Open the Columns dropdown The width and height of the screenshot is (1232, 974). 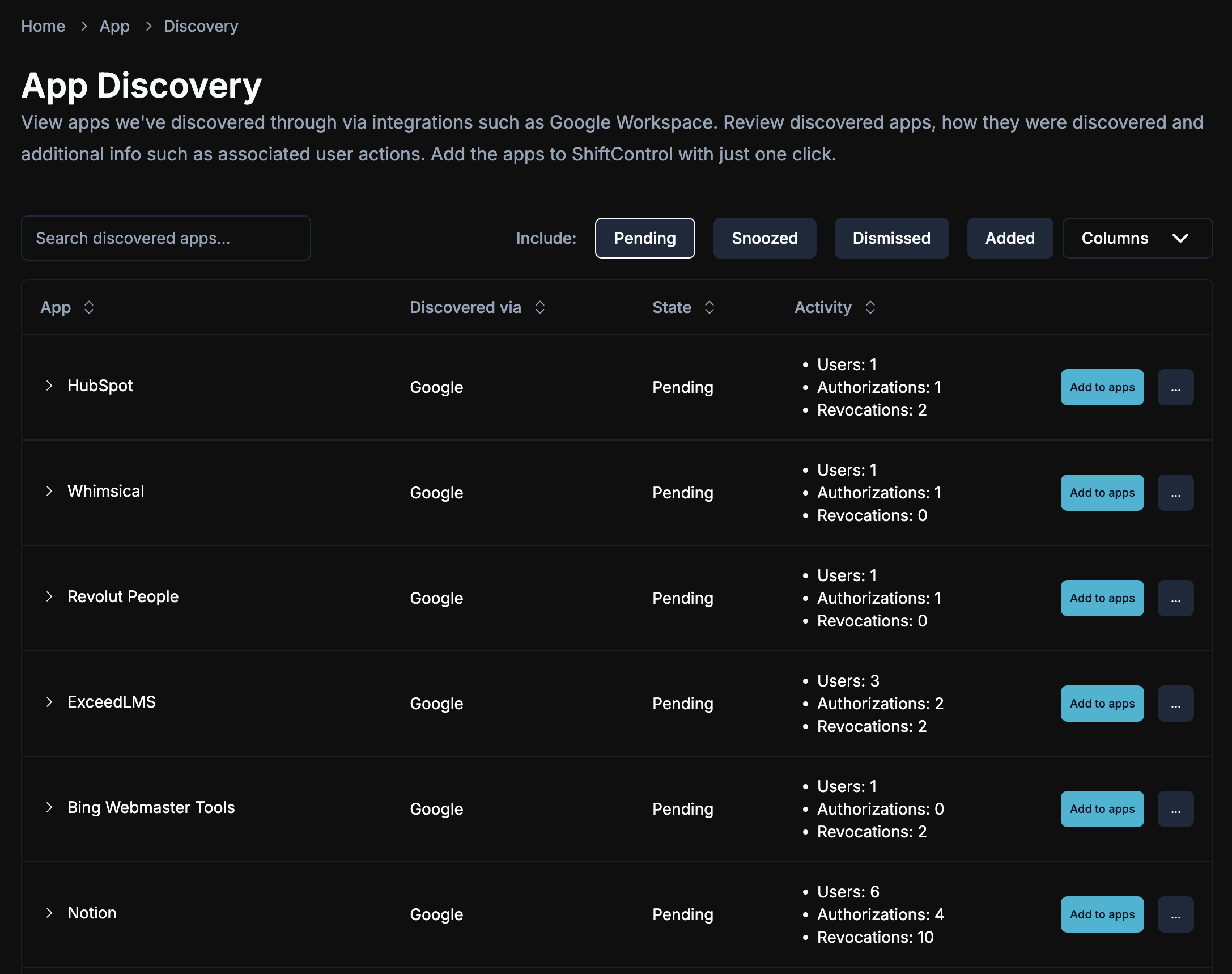pyautogui.click(x=1137, y=238)
